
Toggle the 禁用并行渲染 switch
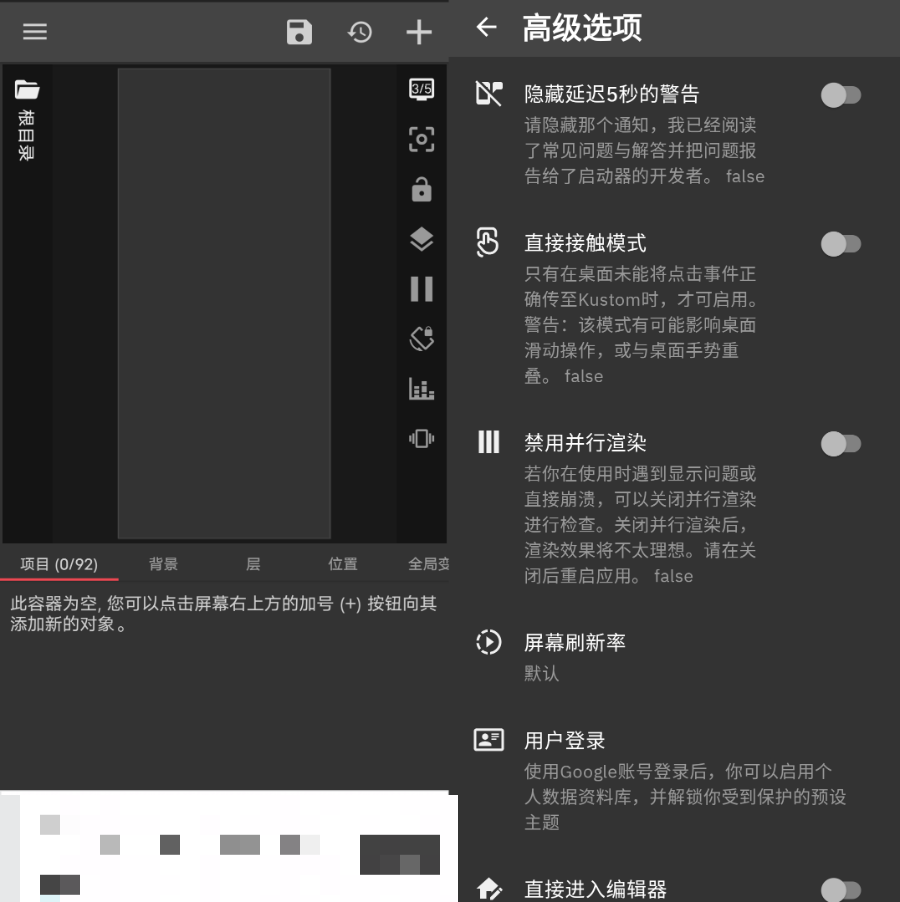pyautogui.click(x=841, y=444)
